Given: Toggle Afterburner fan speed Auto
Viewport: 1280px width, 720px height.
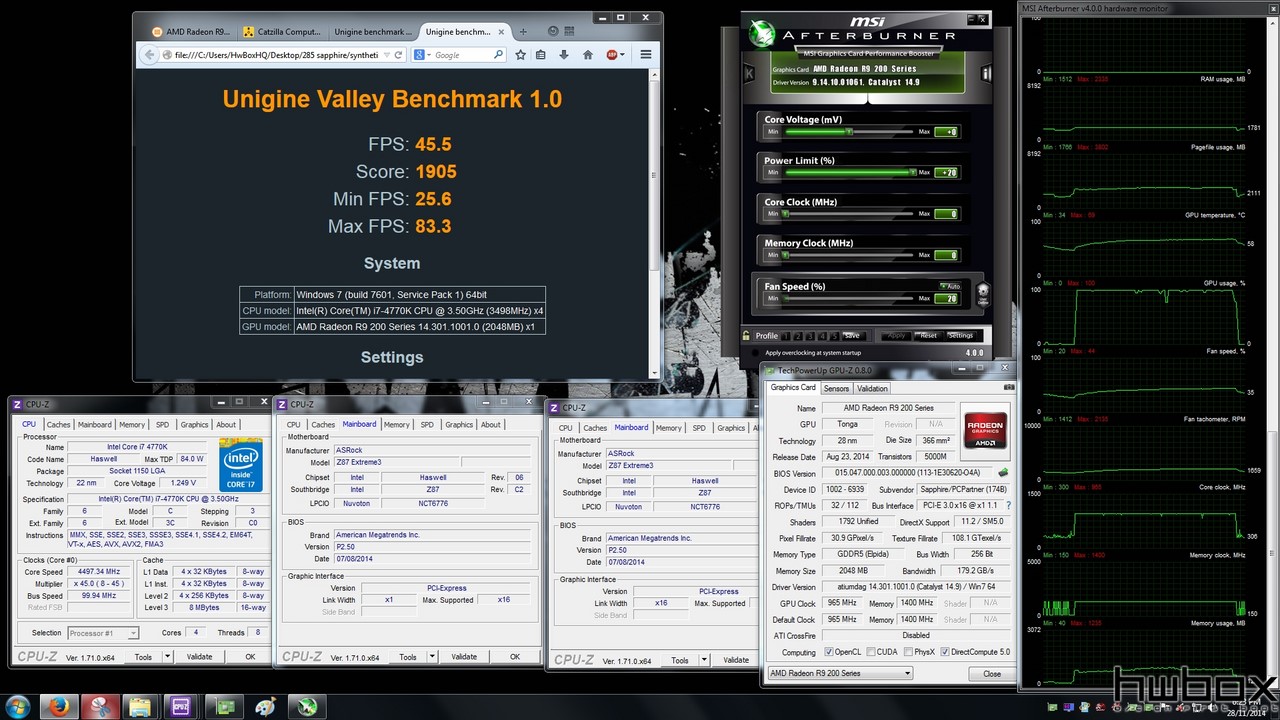Looking at the screenshot, I should point(950,286).
